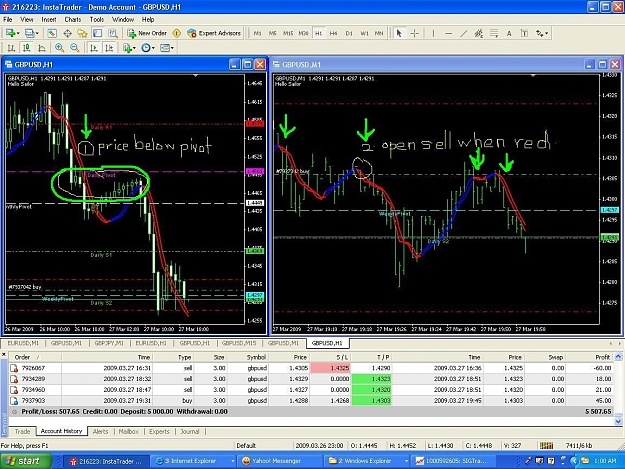Image resolution: width=625 pixels, height=469 pixels.
Task: Expand the Windows Explorer taskbar group arrow
Action: point(406,461)
